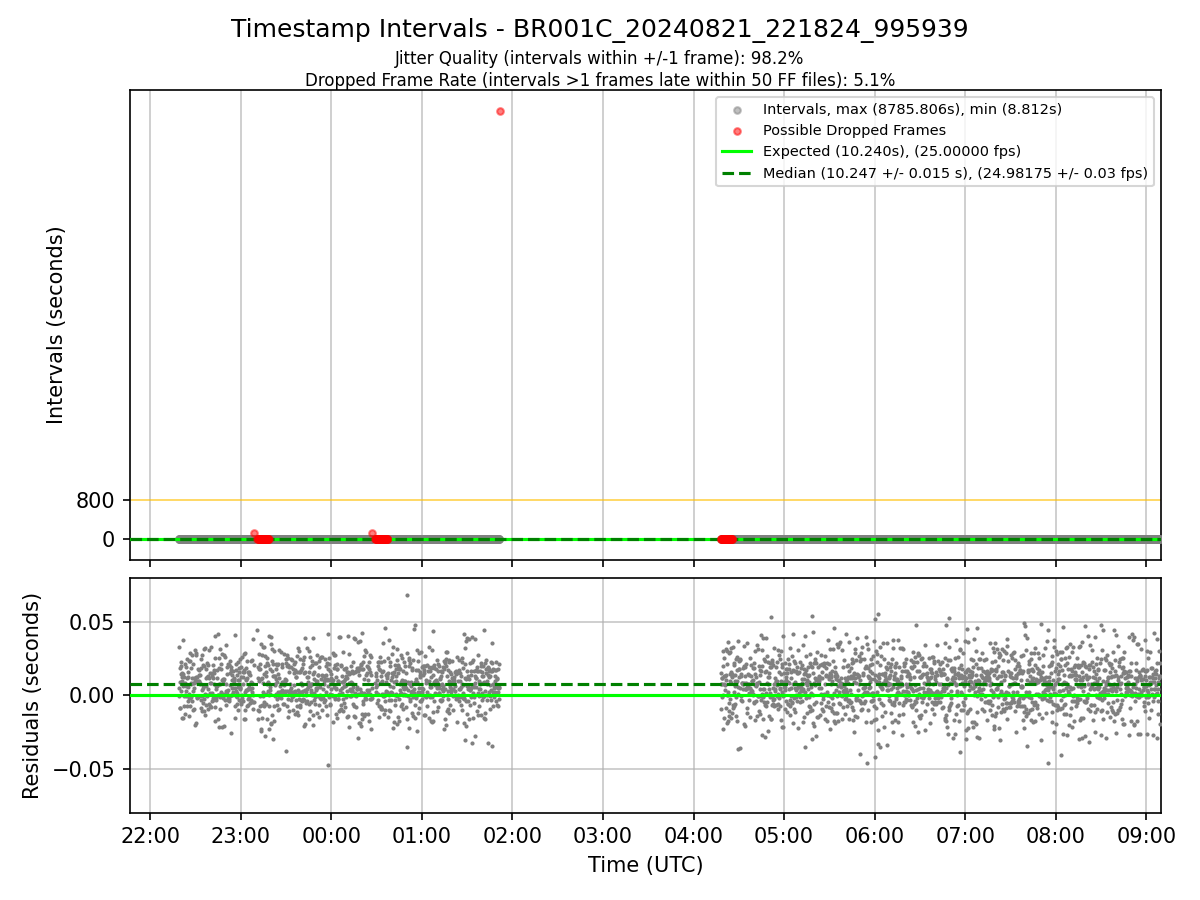This screenshot has width=1200, height=900.
Task: Click the '05:00' x-axis tick label
Action: 784,834
